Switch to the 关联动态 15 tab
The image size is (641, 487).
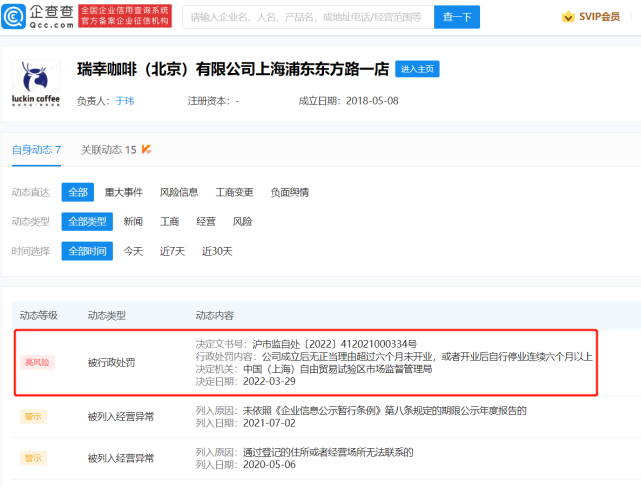pos(108,150)
